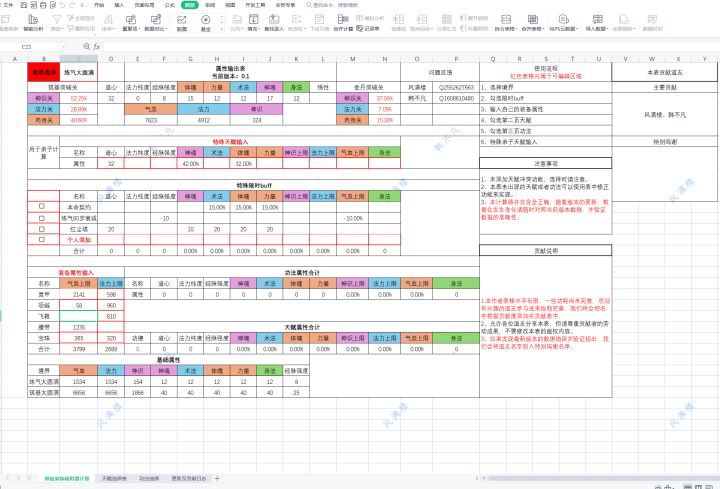Open the 天赋选择表 sheet tab

(x=114, y=478)
